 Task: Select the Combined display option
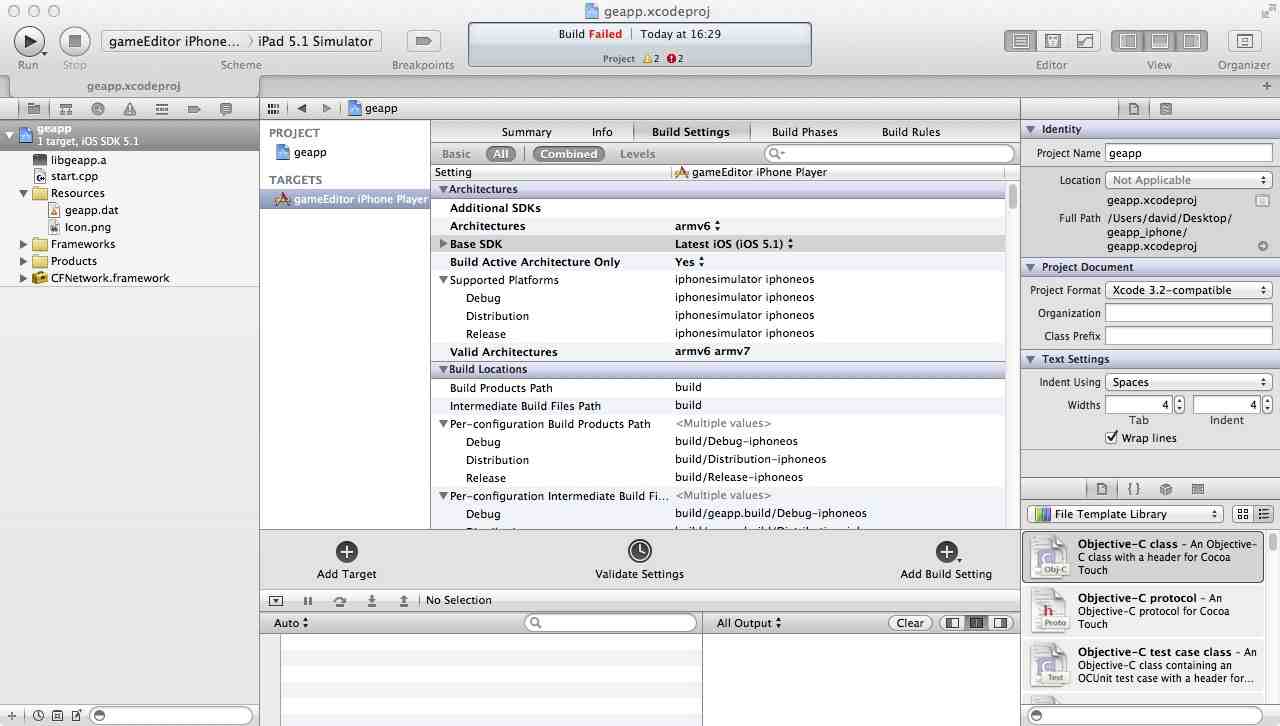point(569,154)
